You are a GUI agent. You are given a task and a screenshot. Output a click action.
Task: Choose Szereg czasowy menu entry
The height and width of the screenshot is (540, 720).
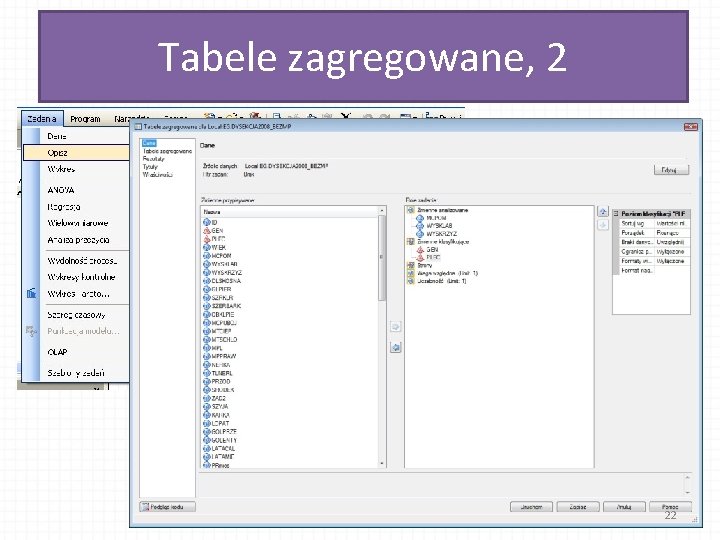(x=76, y=315)
